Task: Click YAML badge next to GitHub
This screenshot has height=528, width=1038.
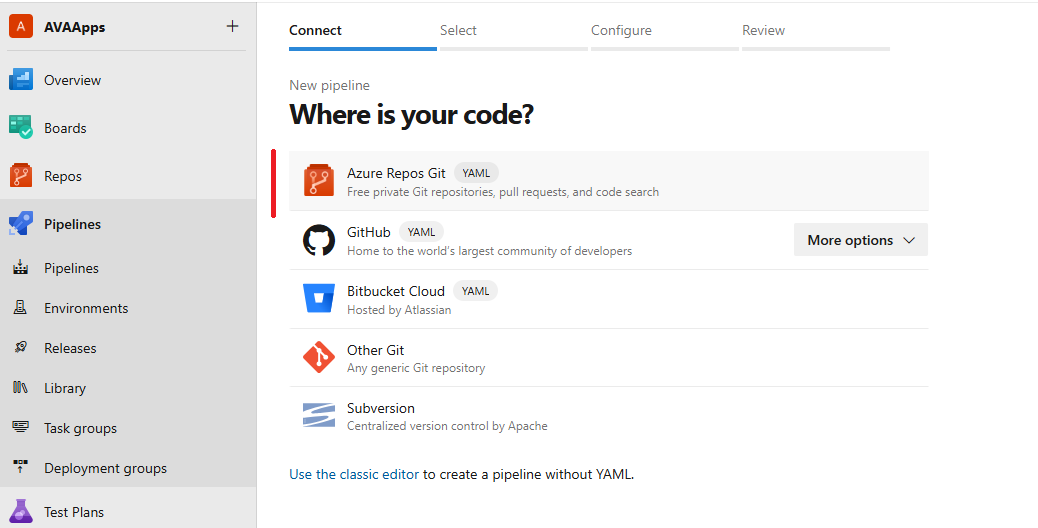Action: pyautogui.click(x=421, y=232)
